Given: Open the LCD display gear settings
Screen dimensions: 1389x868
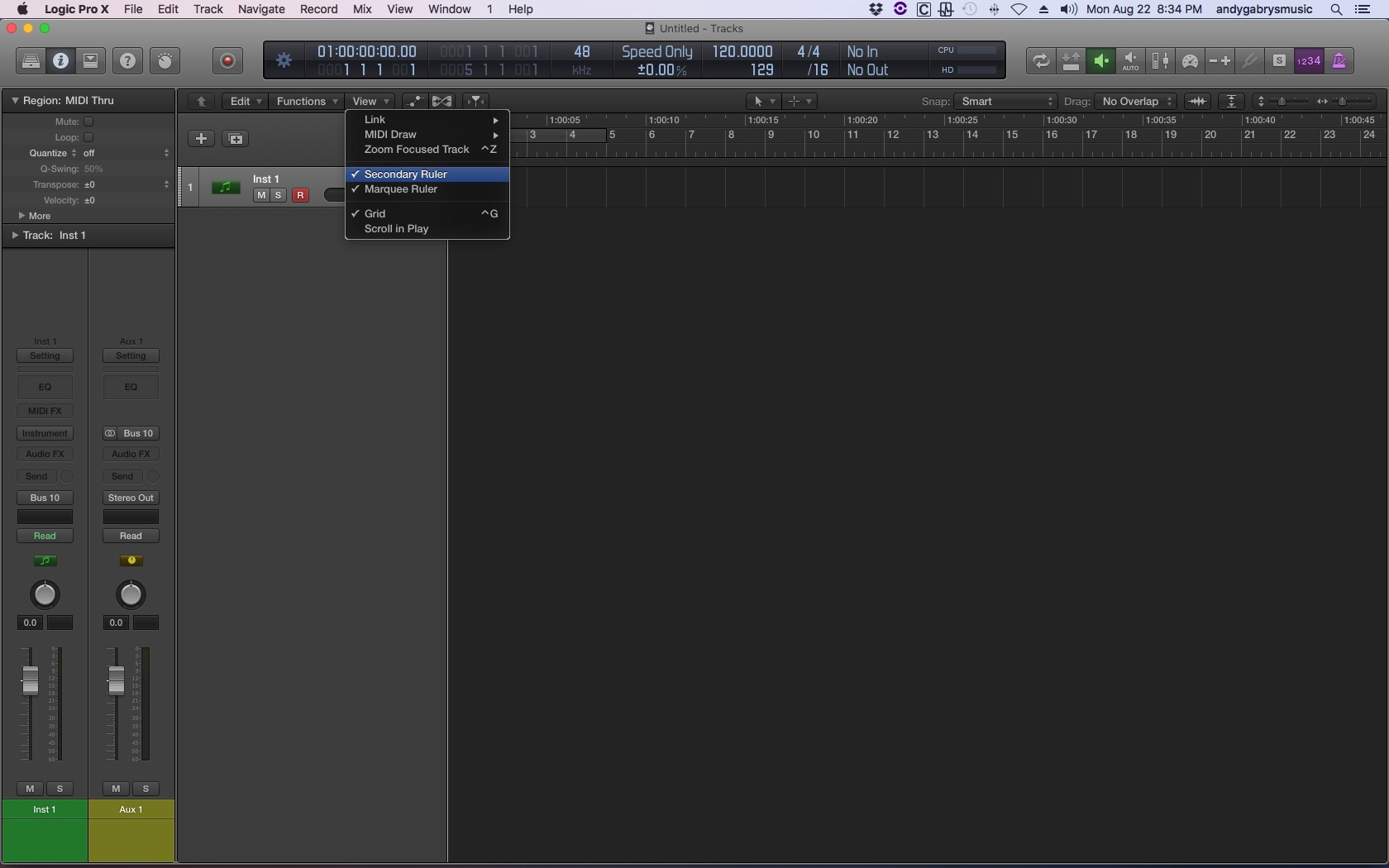Looking at the screenshot, I should tap(284, 60).
